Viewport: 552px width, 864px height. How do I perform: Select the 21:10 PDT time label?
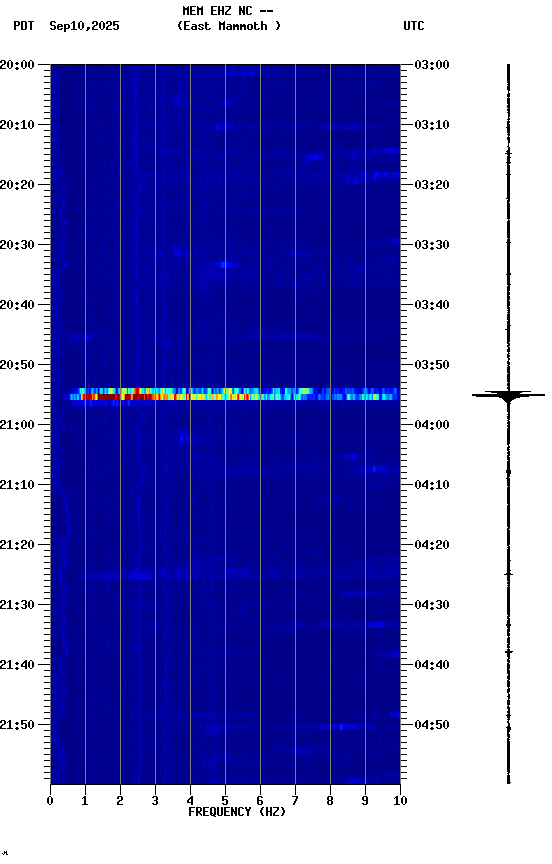(x=17, y=485)
